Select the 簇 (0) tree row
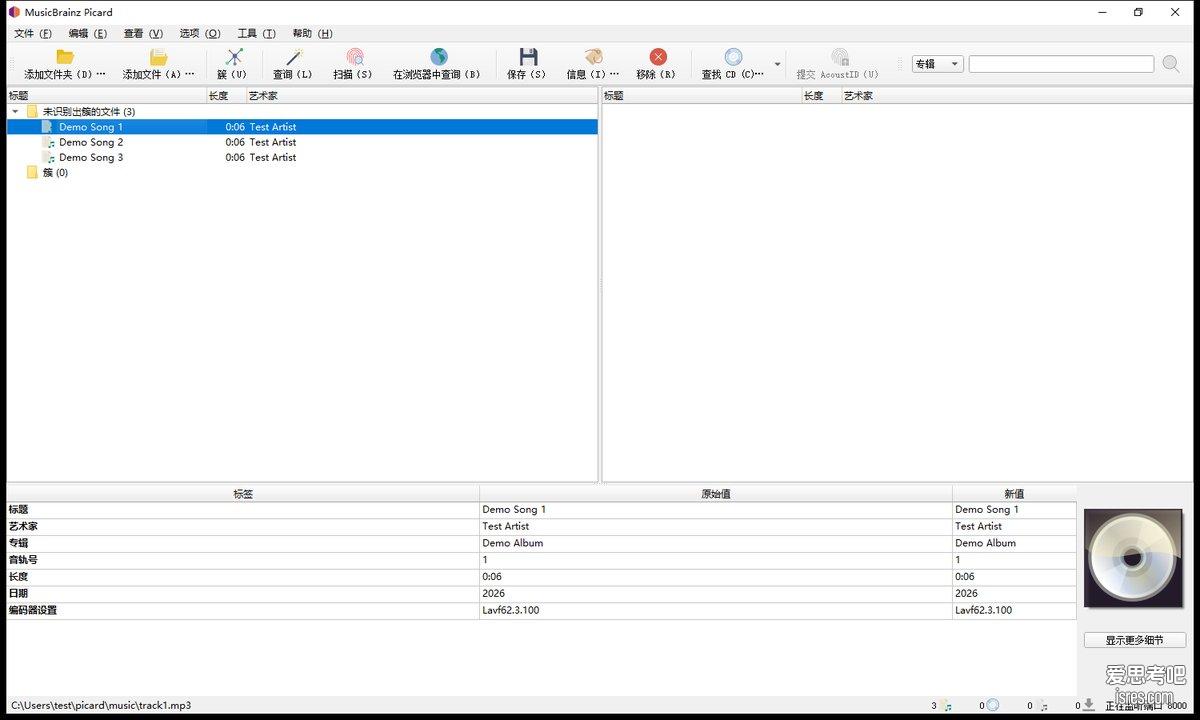 (x=302, y=172)
